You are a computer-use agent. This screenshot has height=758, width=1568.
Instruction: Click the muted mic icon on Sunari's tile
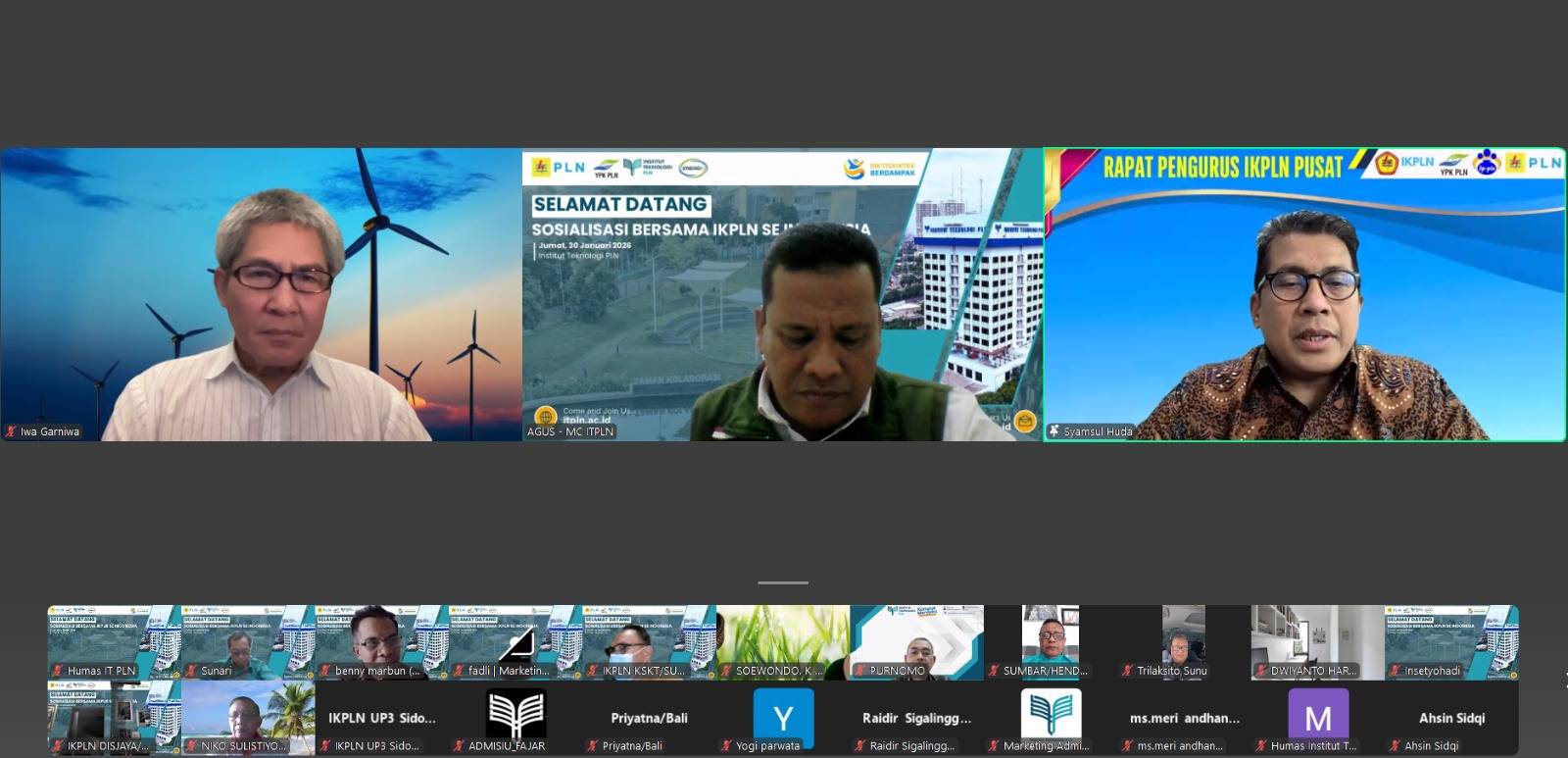pos(192,671)
